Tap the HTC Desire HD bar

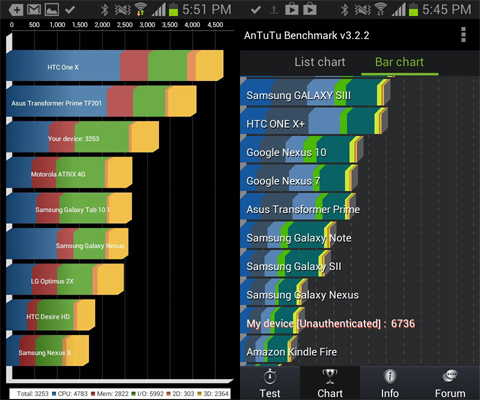point(51,315)
